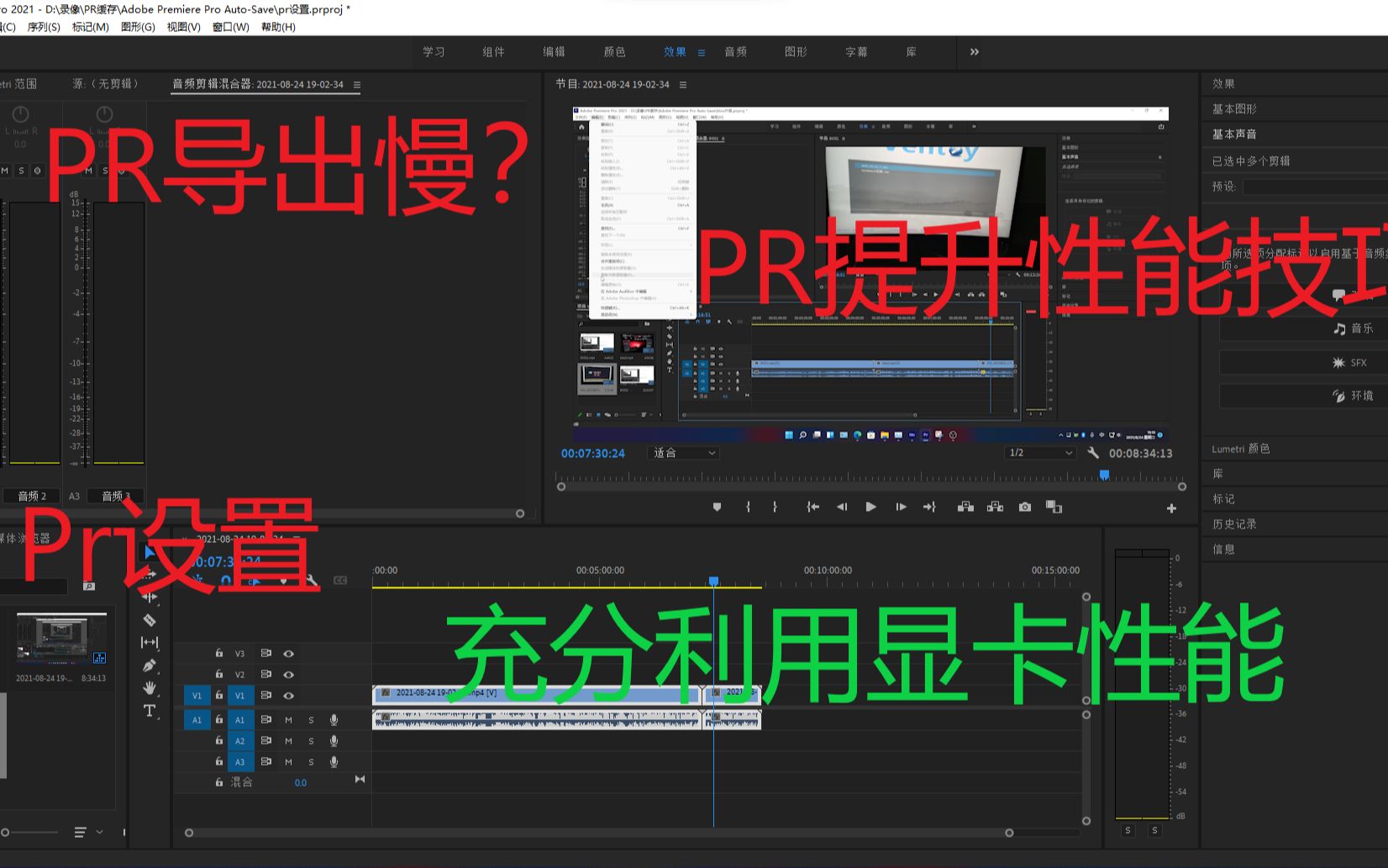Toggle V1 source patch button

pos(197,696)
